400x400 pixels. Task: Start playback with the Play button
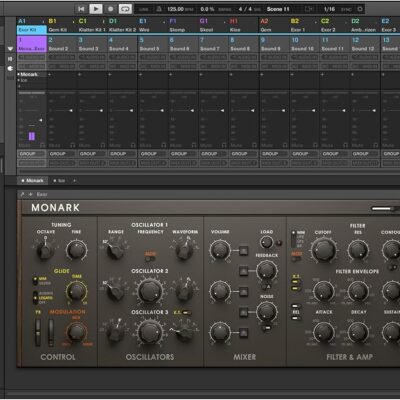point(96,9)
